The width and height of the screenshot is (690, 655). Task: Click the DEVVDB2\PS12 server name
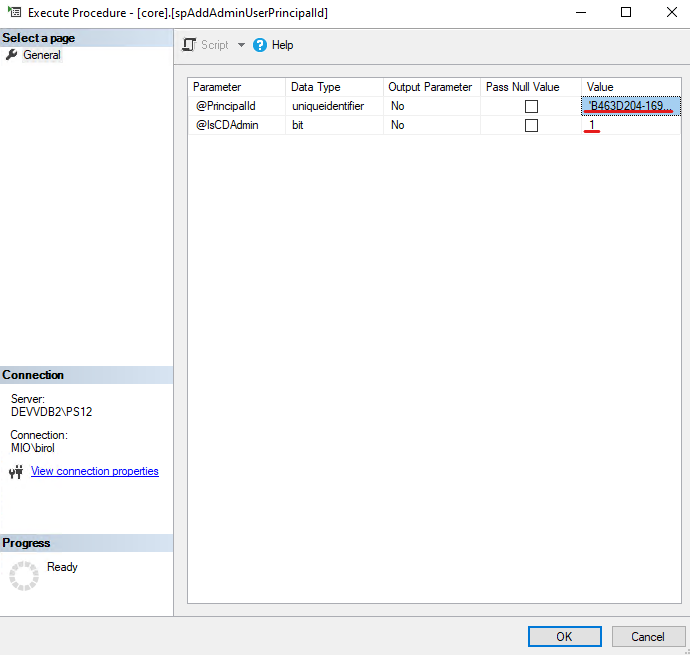(x=51, y=412)
